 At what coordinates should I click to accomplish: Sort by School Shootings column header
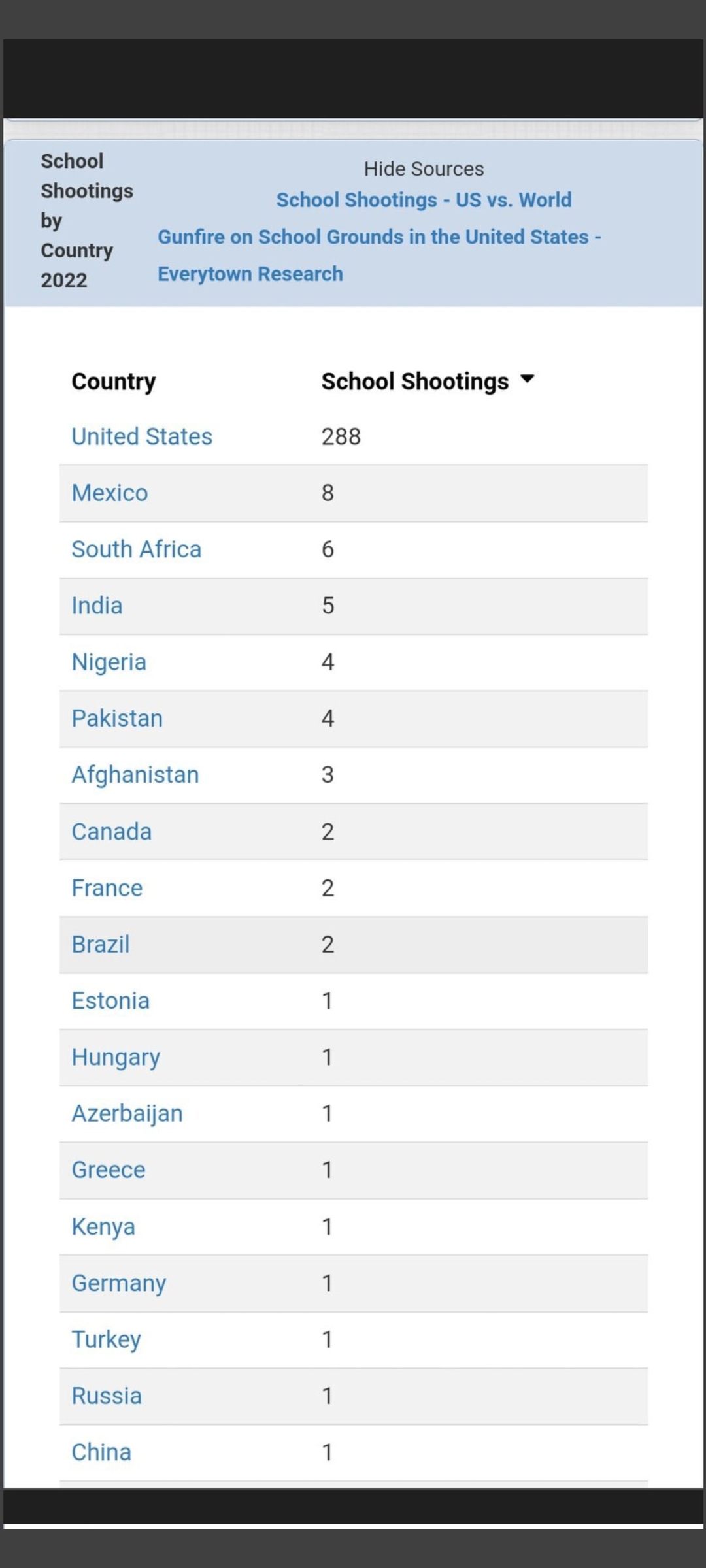(414, 382)
